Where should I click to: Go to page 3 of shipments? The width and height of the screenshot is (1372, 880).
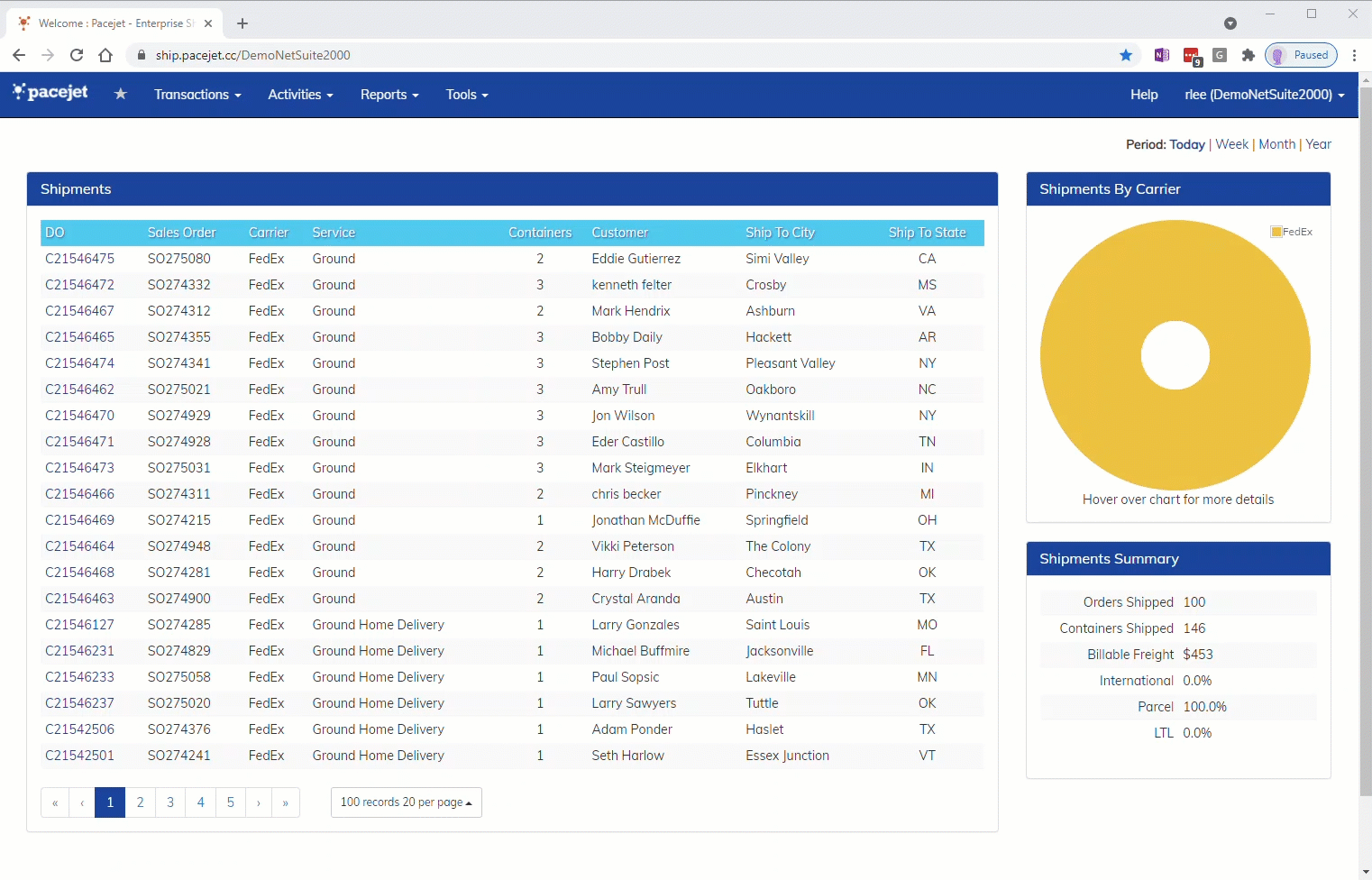coord(170,802)
